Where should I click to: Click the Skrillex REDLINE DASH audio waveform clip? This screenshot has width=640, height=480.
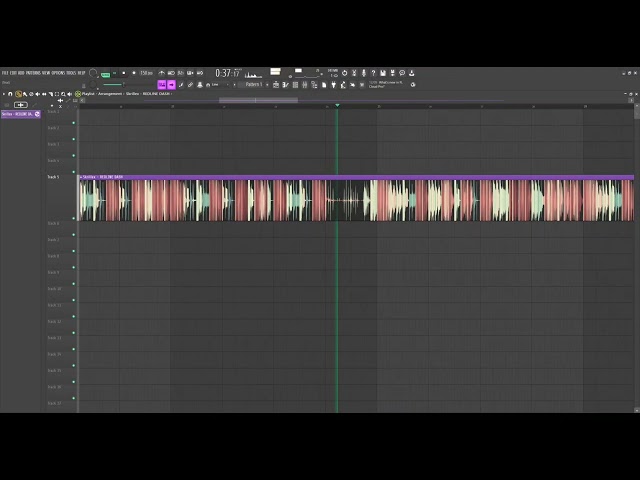point(356,200)
